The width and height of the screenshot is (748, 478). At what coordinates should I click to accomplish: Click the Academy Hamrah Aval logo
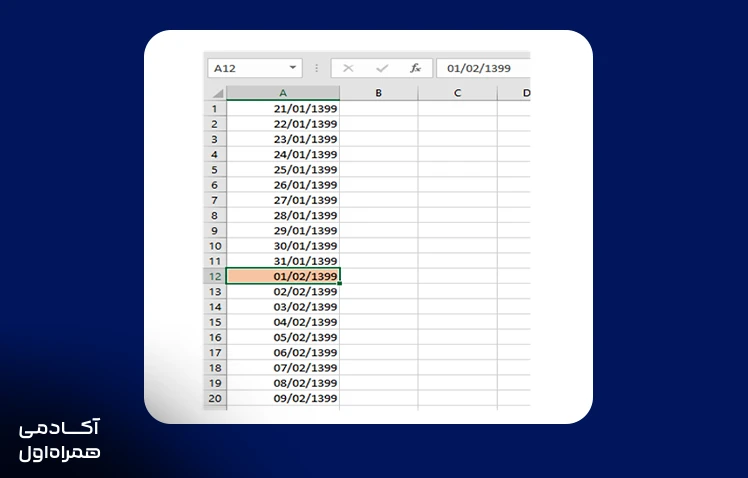[x=60, y=440]
